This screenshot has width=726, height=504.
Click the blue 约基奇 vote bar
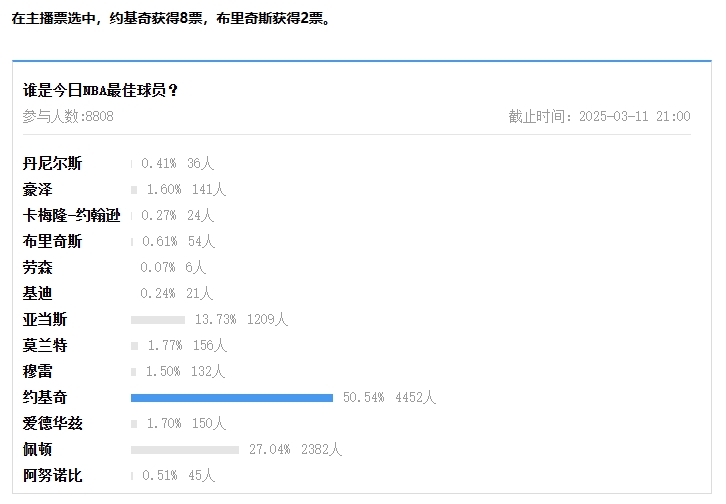pos(232,398)
